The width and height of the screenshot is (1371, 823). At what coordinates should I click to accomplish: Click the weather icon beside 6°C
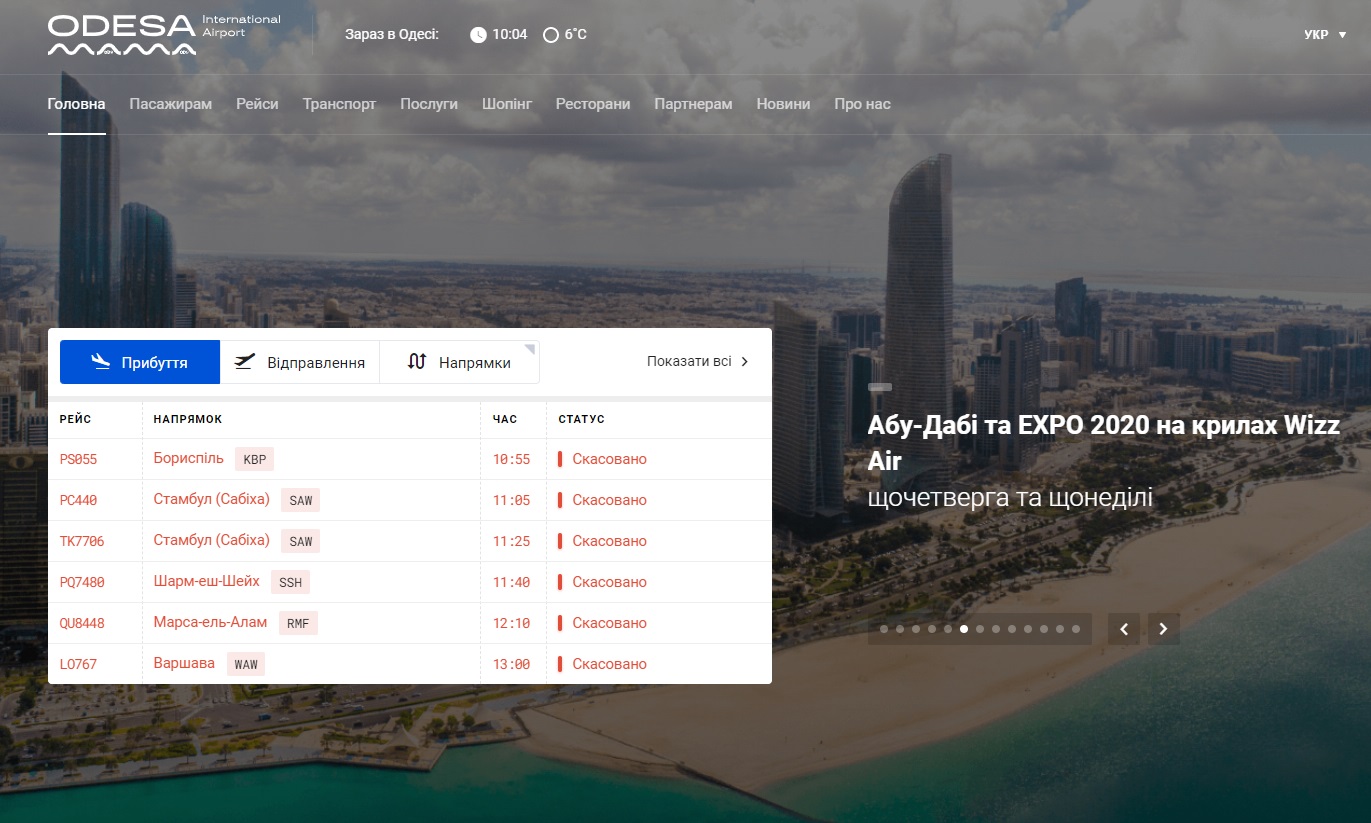click(550, 35)
